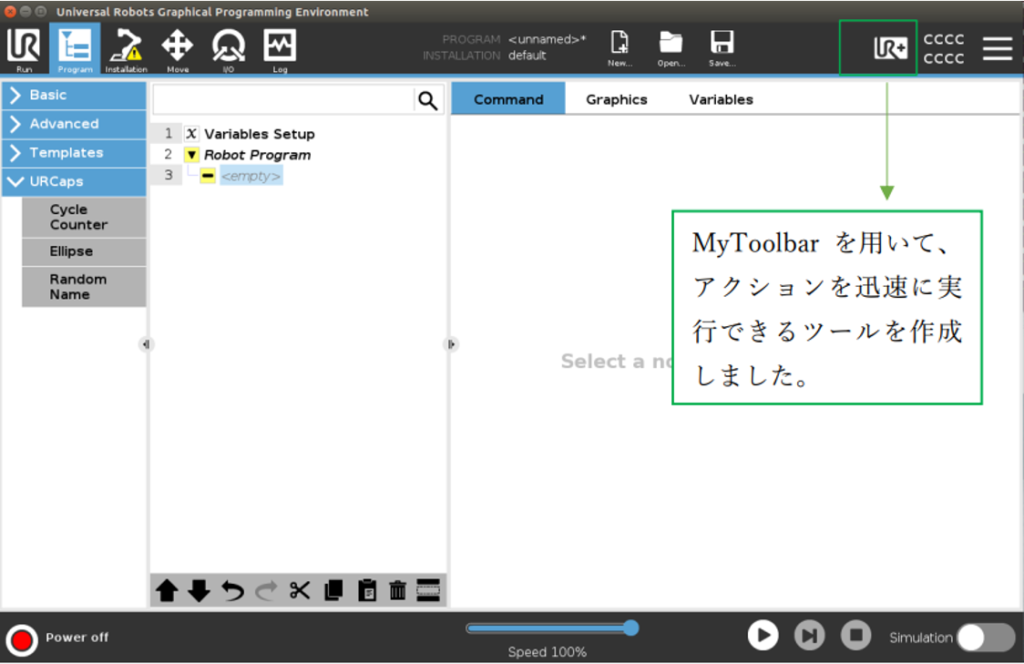Delete the selected node with trash icon
This screenshot has height=664, width=1024.
click(397, 591)
